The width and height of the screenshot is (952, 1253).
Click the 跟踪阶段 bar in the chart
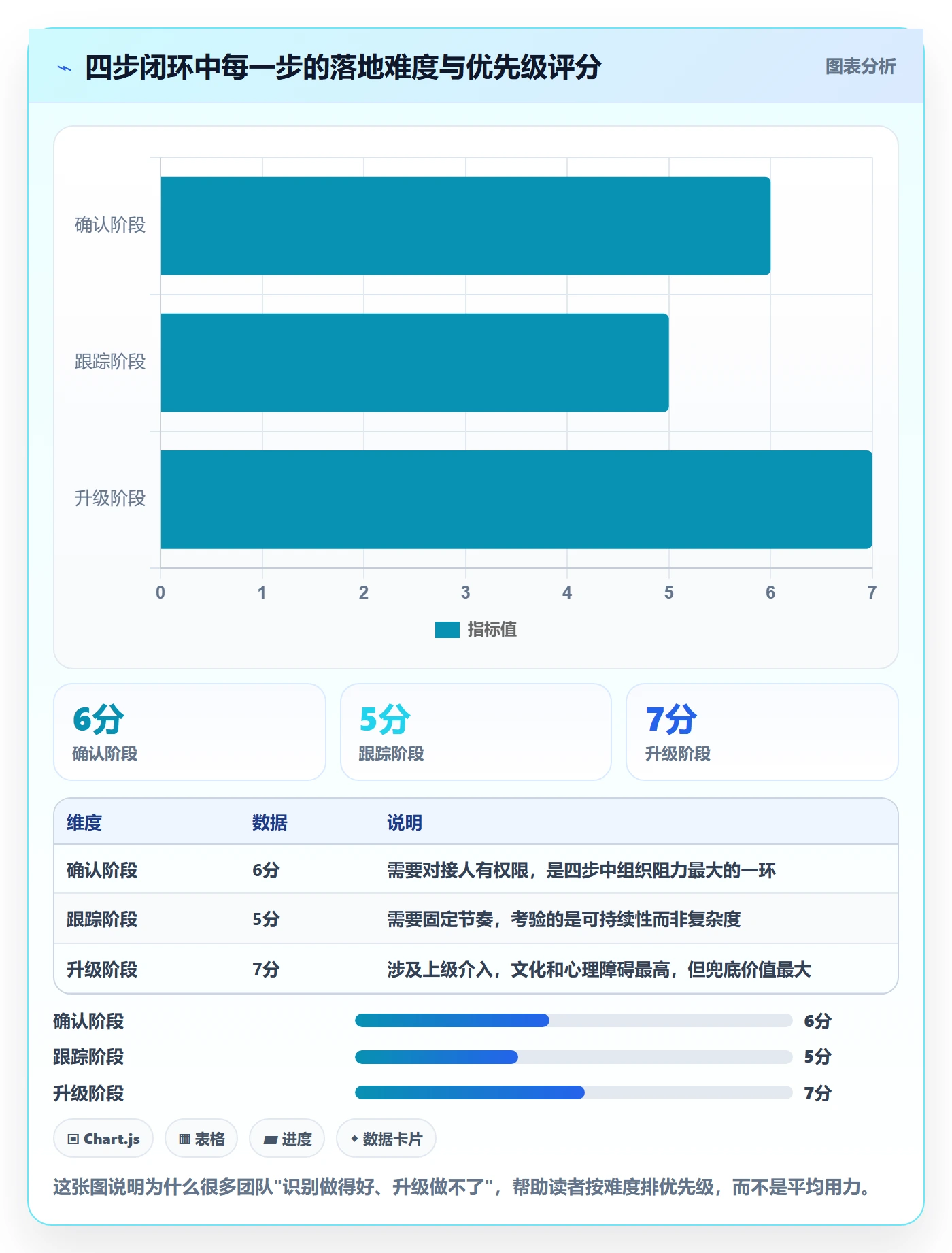click(x=415, y=363)
